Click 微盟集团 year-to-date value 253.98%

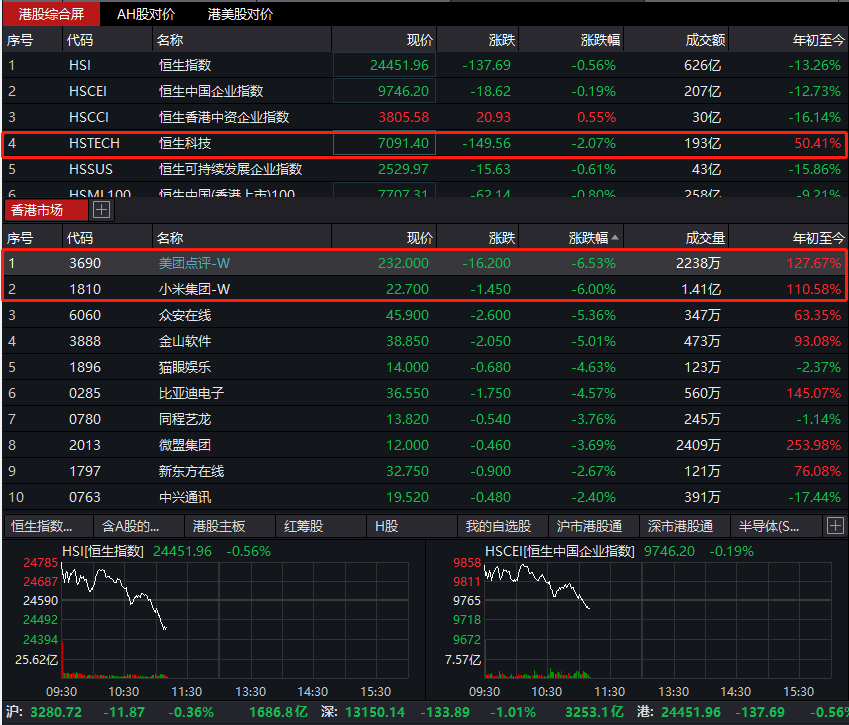click(814, 445)
